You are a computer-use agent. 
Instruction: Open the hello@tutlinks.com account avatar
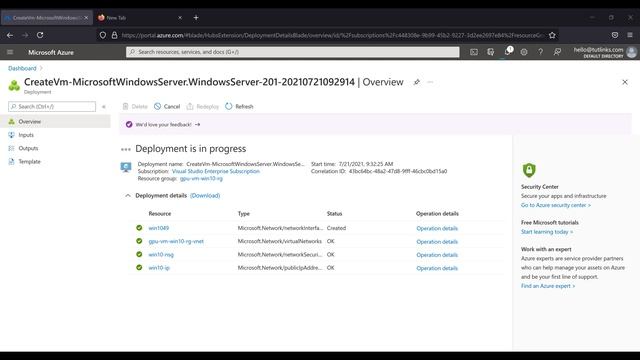631,52
